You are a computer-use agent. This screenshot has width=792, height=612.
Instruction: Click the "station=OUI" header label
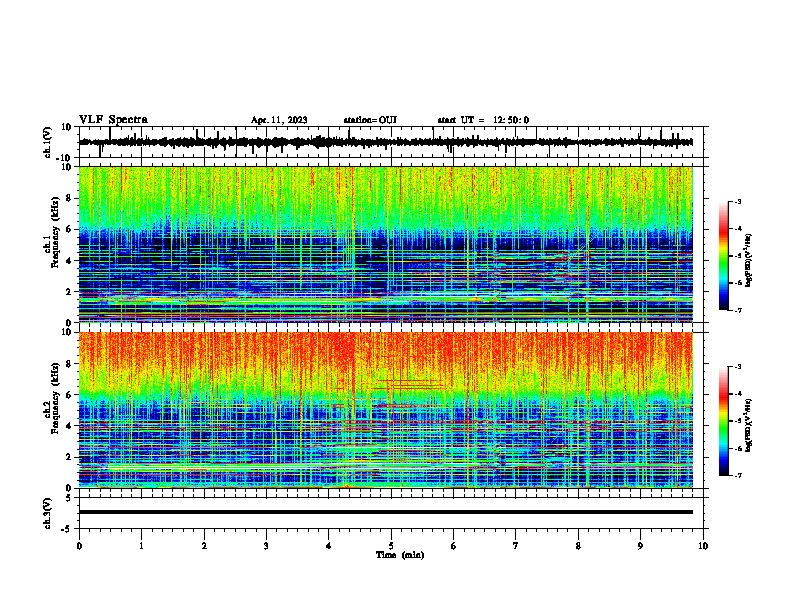pyautogui.click(x=370, y=120)
